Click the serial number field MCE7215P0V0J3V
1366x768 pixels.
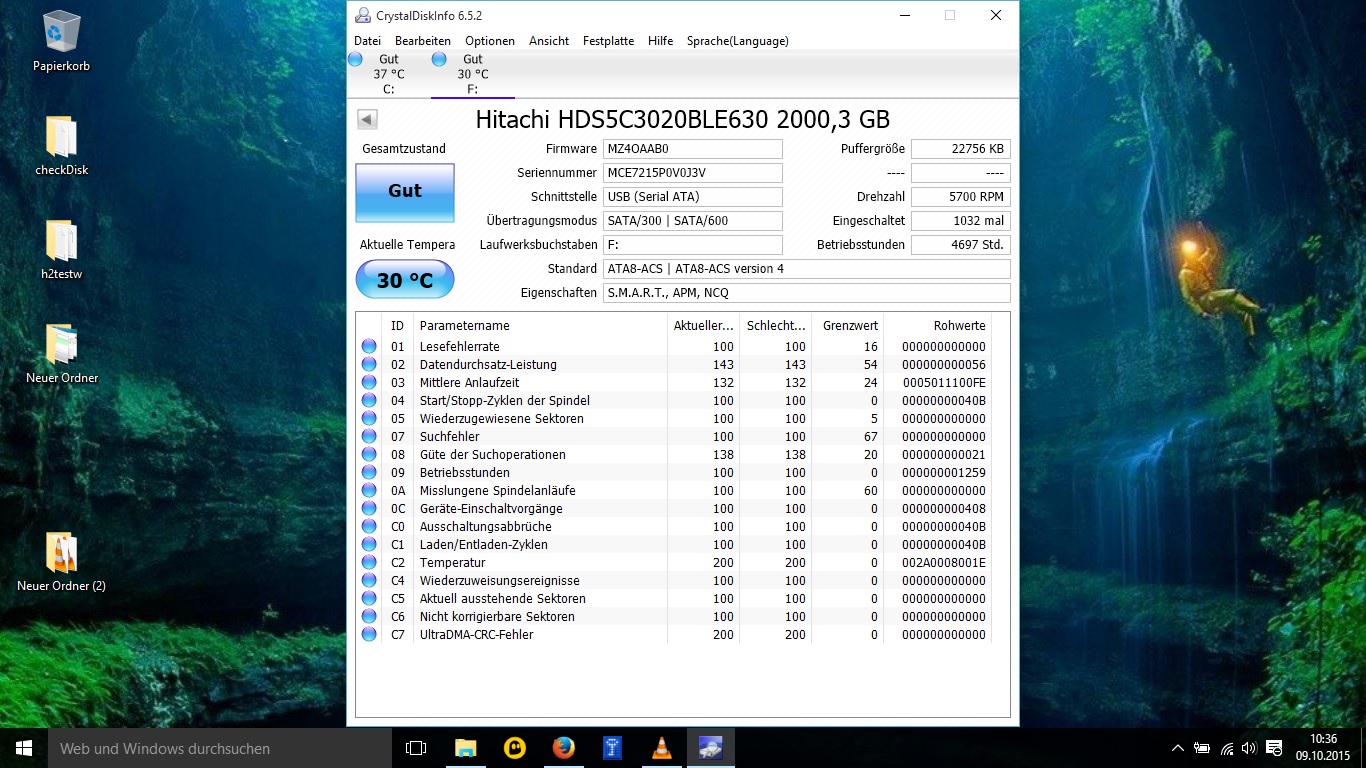pos(693,173)
